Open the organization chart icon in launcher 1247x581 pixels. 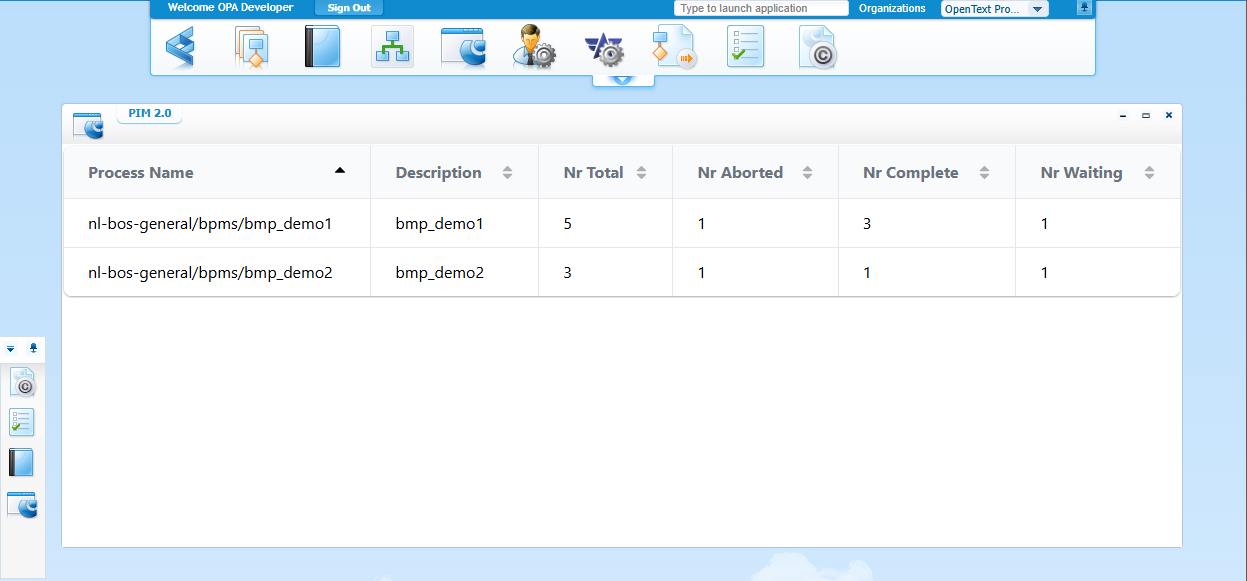click(392, 47)
